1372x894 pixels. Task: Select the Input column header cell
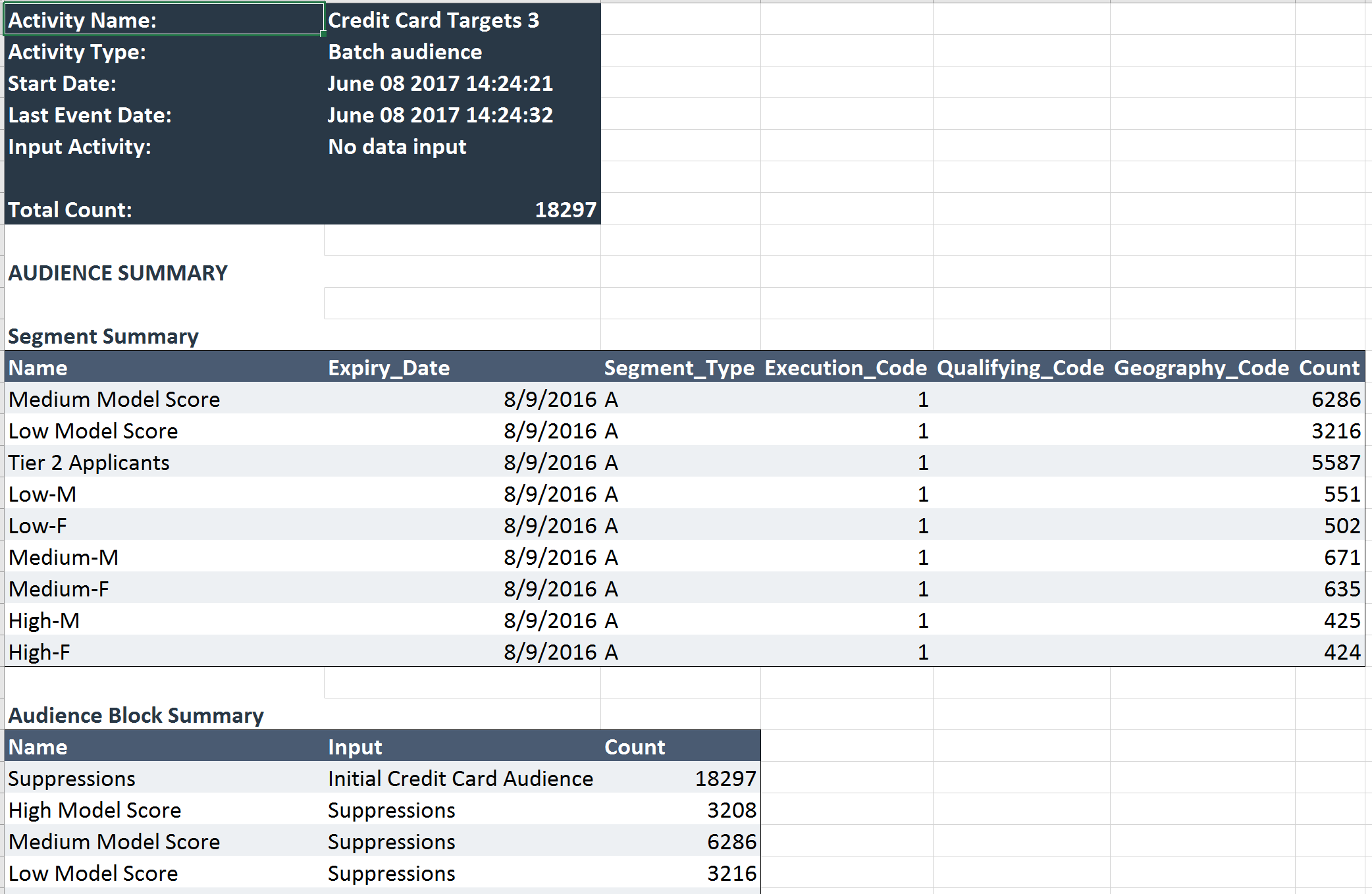pyautogui.click(x=356, y=747)
